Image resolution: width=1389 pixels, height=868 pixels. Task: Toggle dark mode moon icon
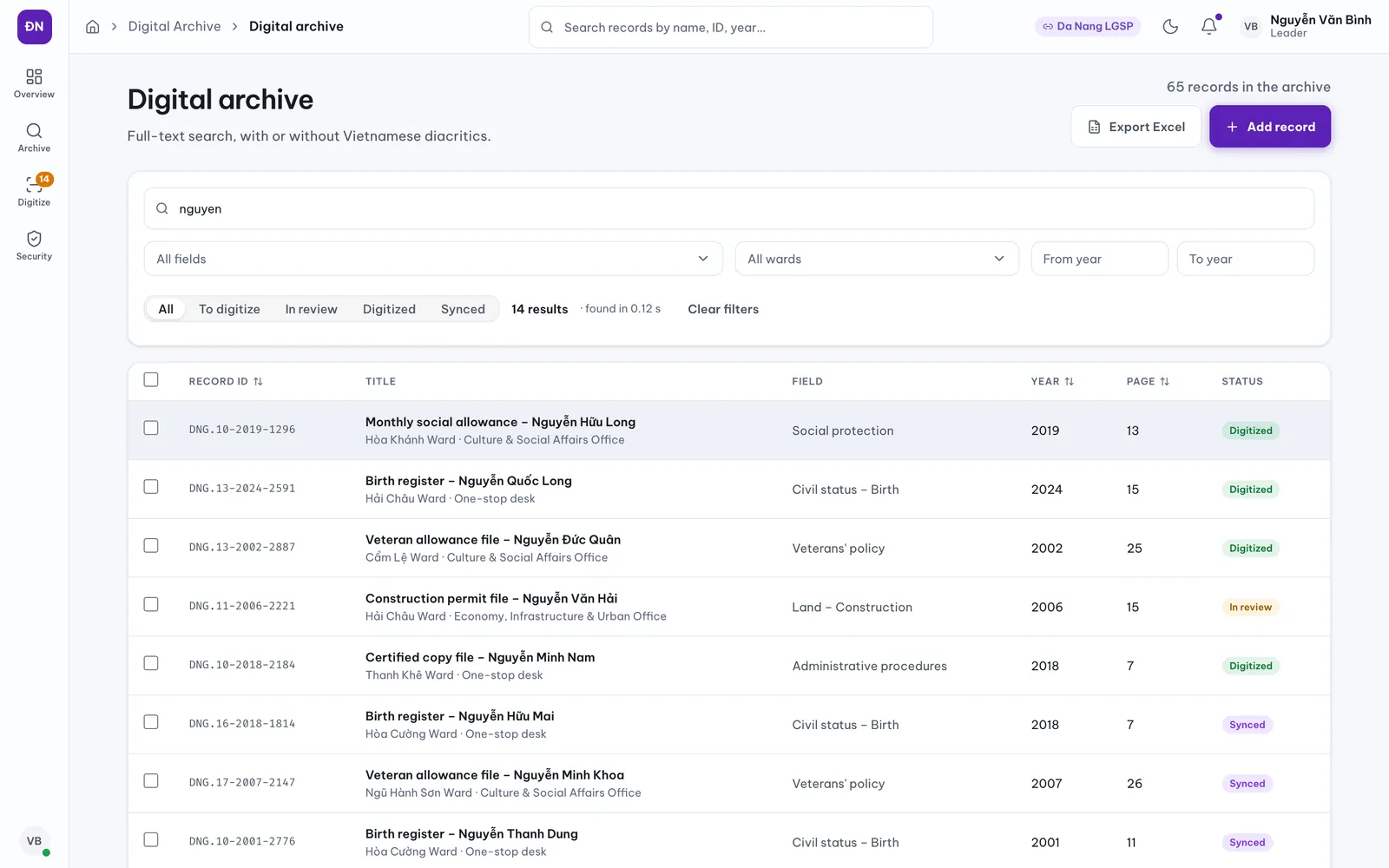1170,27
